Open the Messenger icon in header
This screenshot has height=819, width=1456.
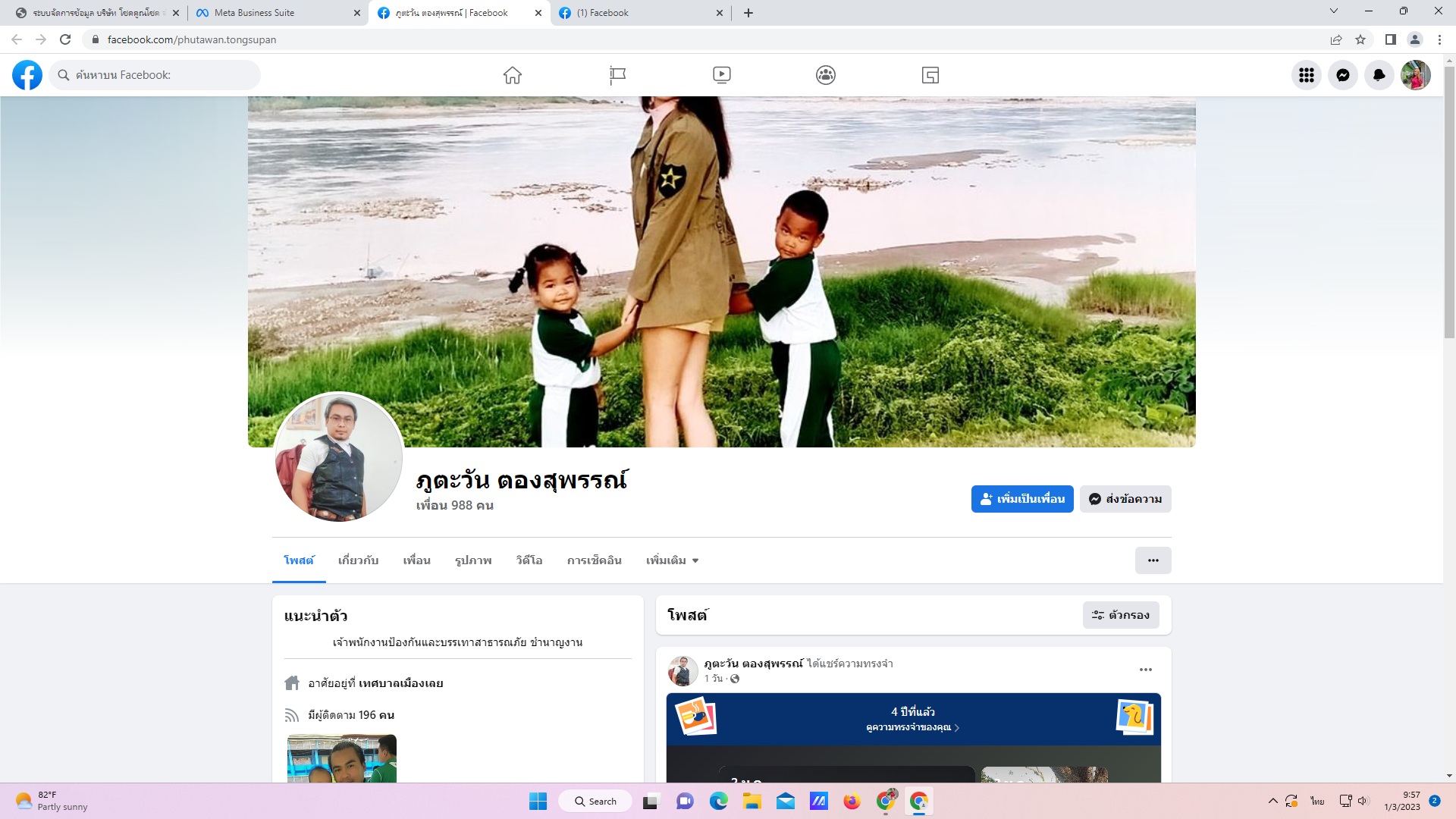1343,75
